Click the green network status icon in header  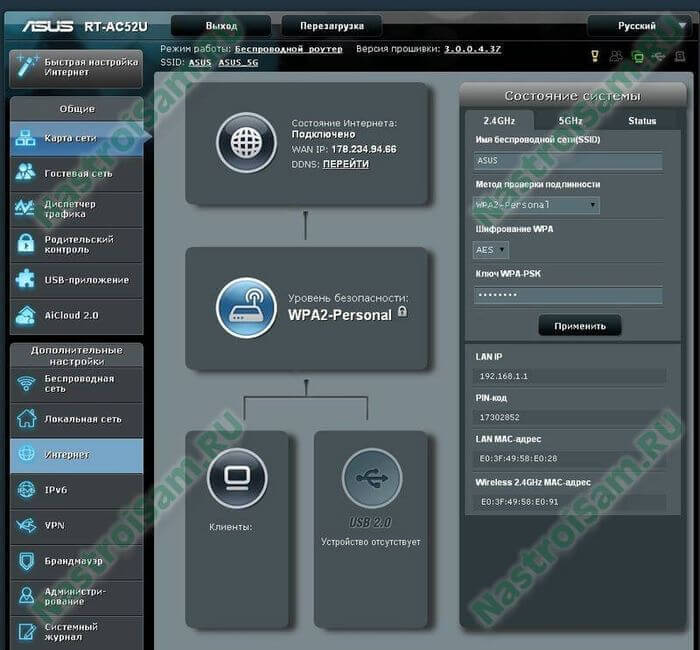[638, 56]
